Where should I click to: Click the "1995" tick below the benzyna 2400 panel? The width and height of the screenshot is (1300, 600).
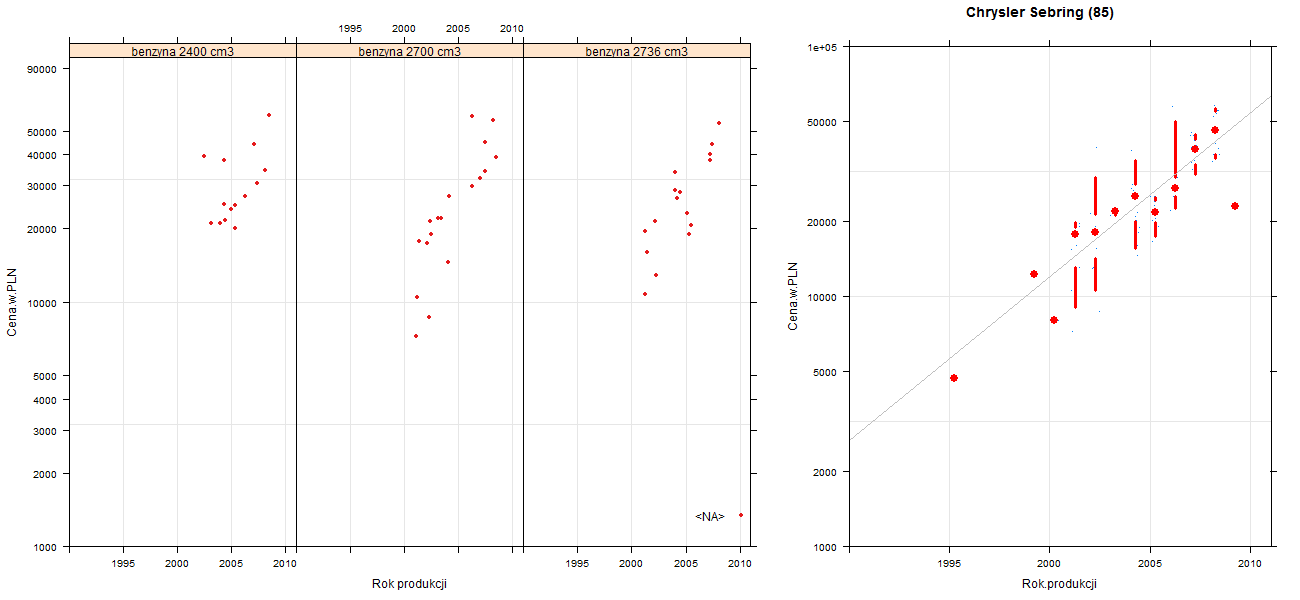pos(123,565)
